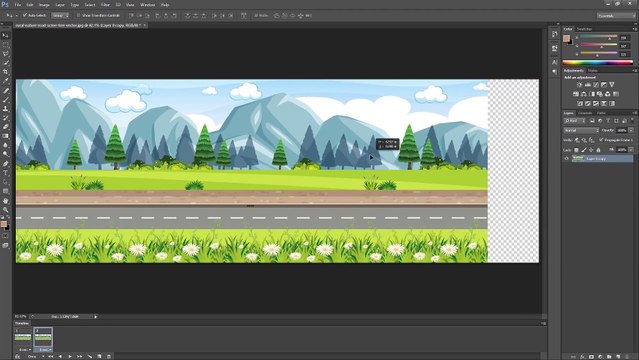The height and width of the screenshot is (360, 639).
Task: Select the next frame button
Action: [x=79, y=356]
